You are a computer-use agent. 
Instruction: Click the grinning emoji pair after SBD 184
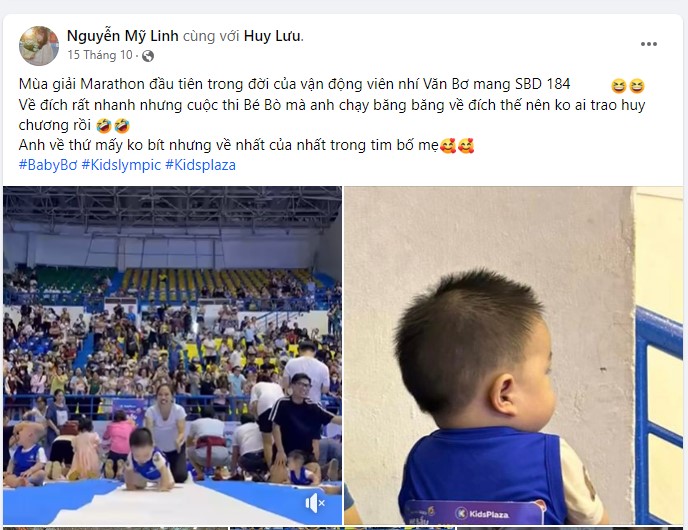[627, 86]
